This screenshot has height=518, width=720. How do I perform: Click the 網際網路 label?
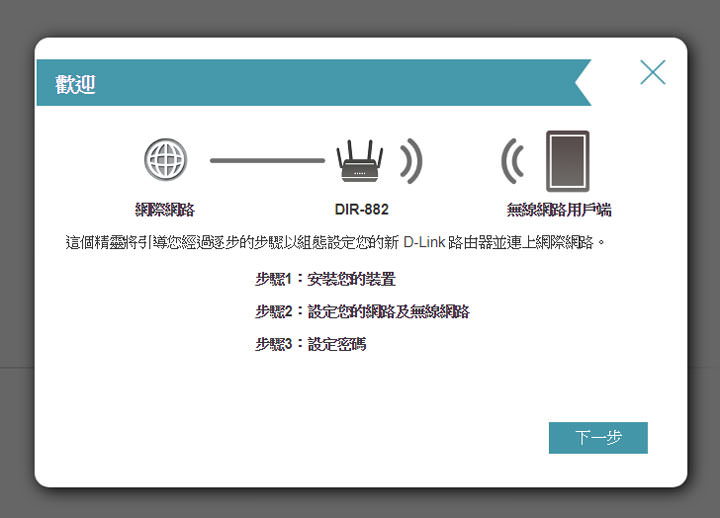[x=165, y=210]
